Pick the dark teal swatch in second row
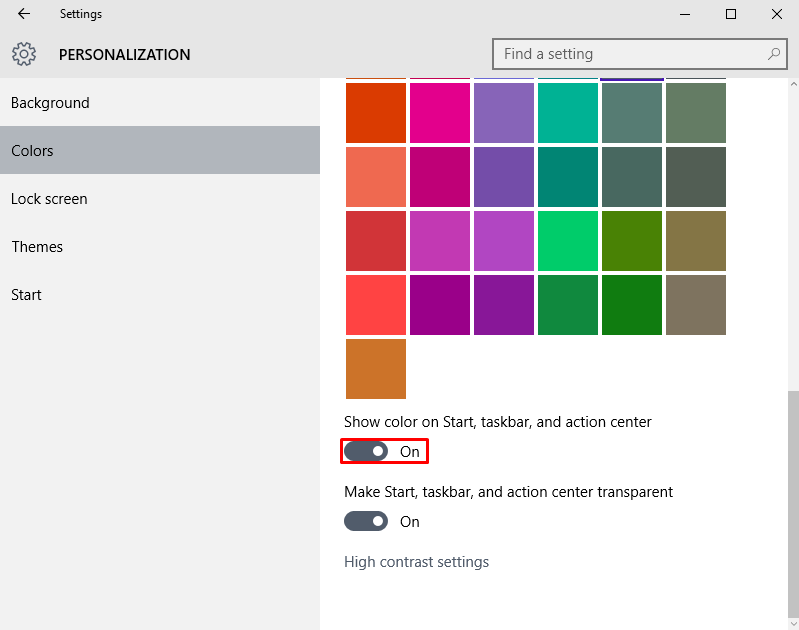Viewport: 799px width, 630px height. pos(568,177)
